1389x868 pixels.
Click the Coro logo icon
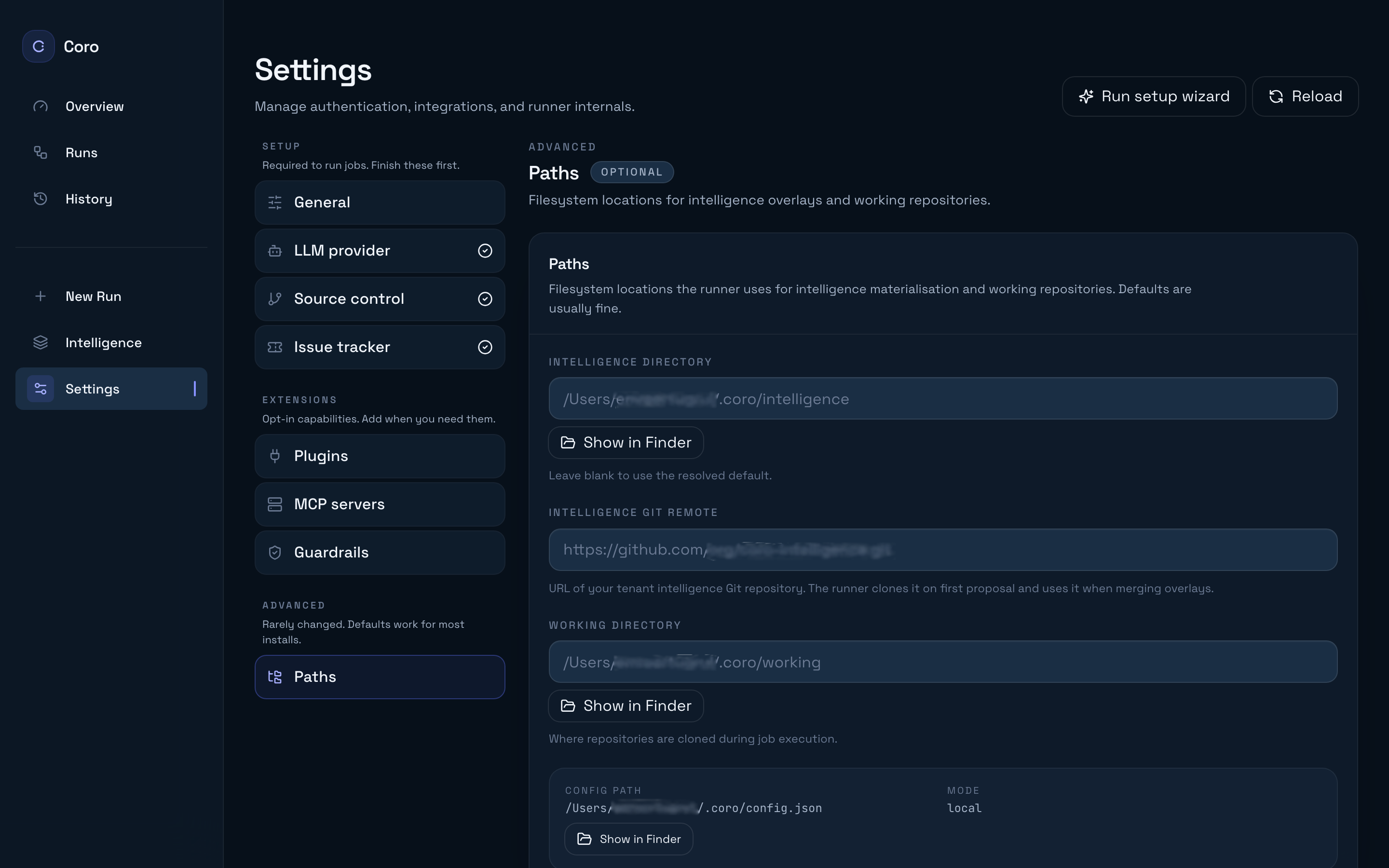[39, 46]
